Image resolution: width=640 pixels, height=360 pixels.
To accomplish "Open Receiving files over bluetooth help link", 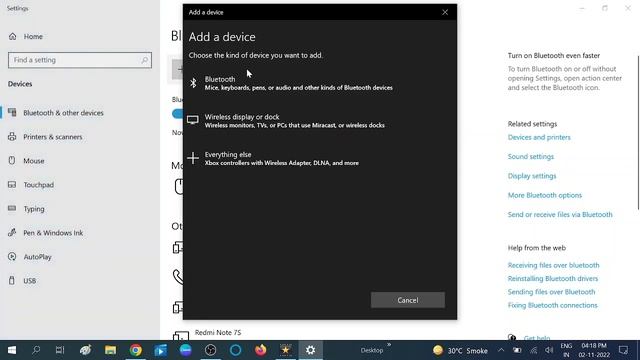I will tap(553, 265).
